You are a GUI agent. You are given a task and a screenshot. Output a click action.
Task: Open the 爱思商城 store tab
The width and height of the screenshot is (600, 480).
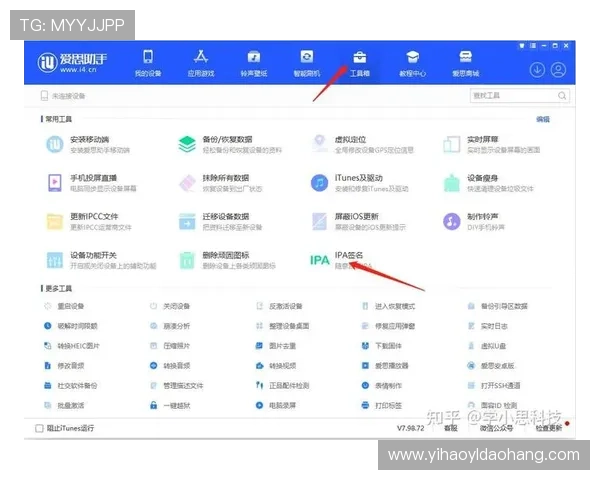(466, 63)
